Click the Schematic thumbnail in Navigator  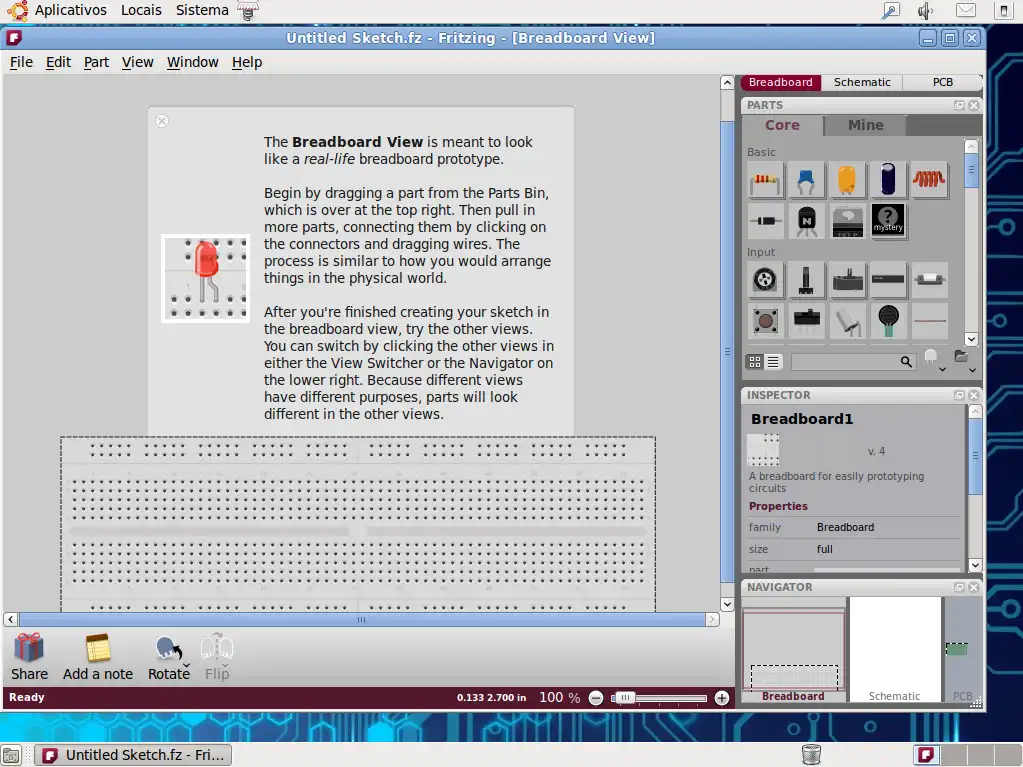[x=894, y=651]
